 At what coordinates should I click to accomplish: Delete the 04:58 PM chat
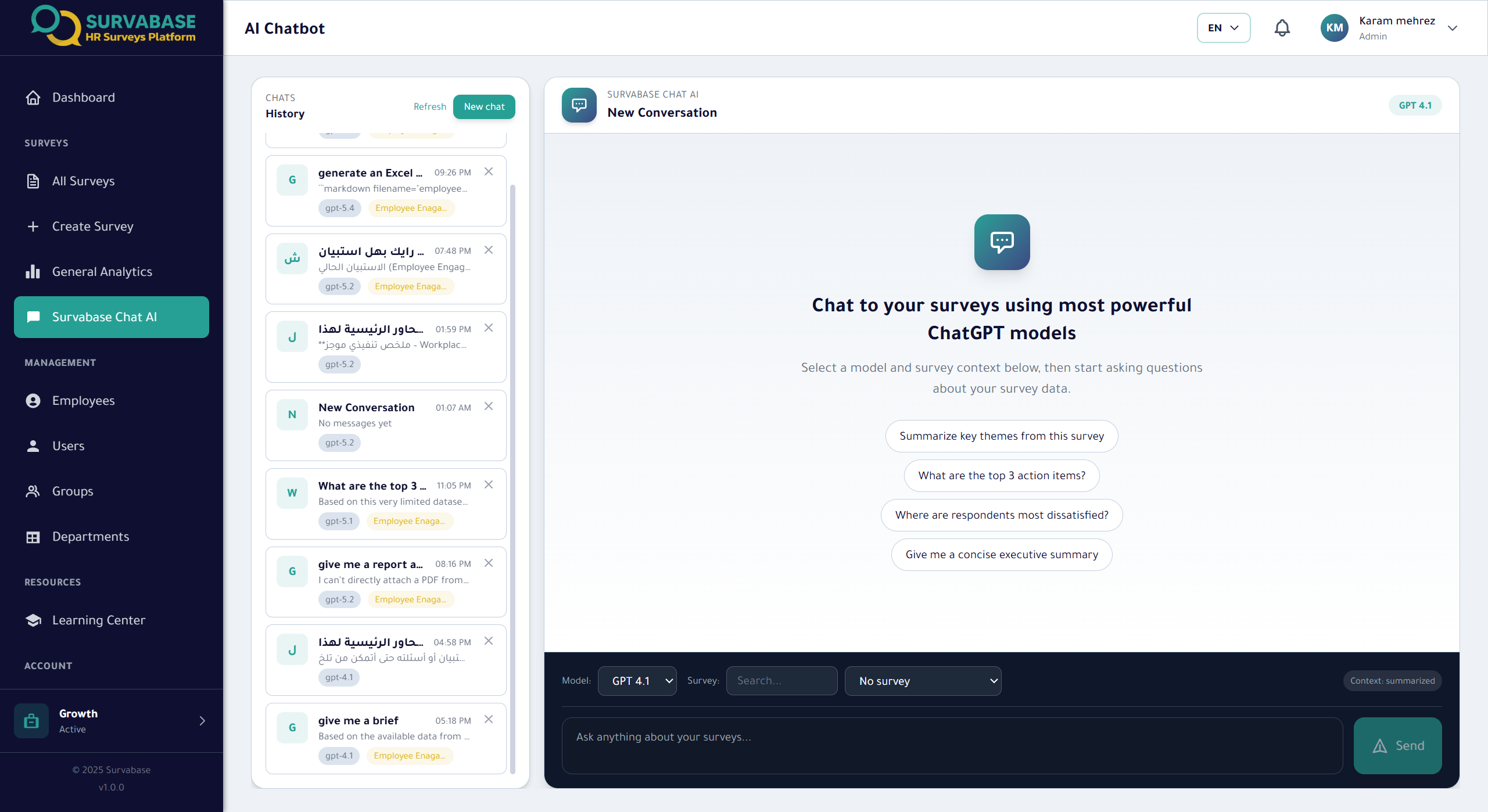coord(489,641)
